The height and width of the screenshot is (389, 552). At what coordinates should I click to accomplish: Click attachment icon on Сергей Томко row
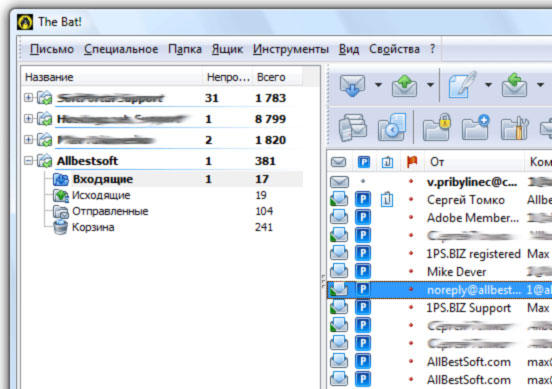tap(387, 200)
